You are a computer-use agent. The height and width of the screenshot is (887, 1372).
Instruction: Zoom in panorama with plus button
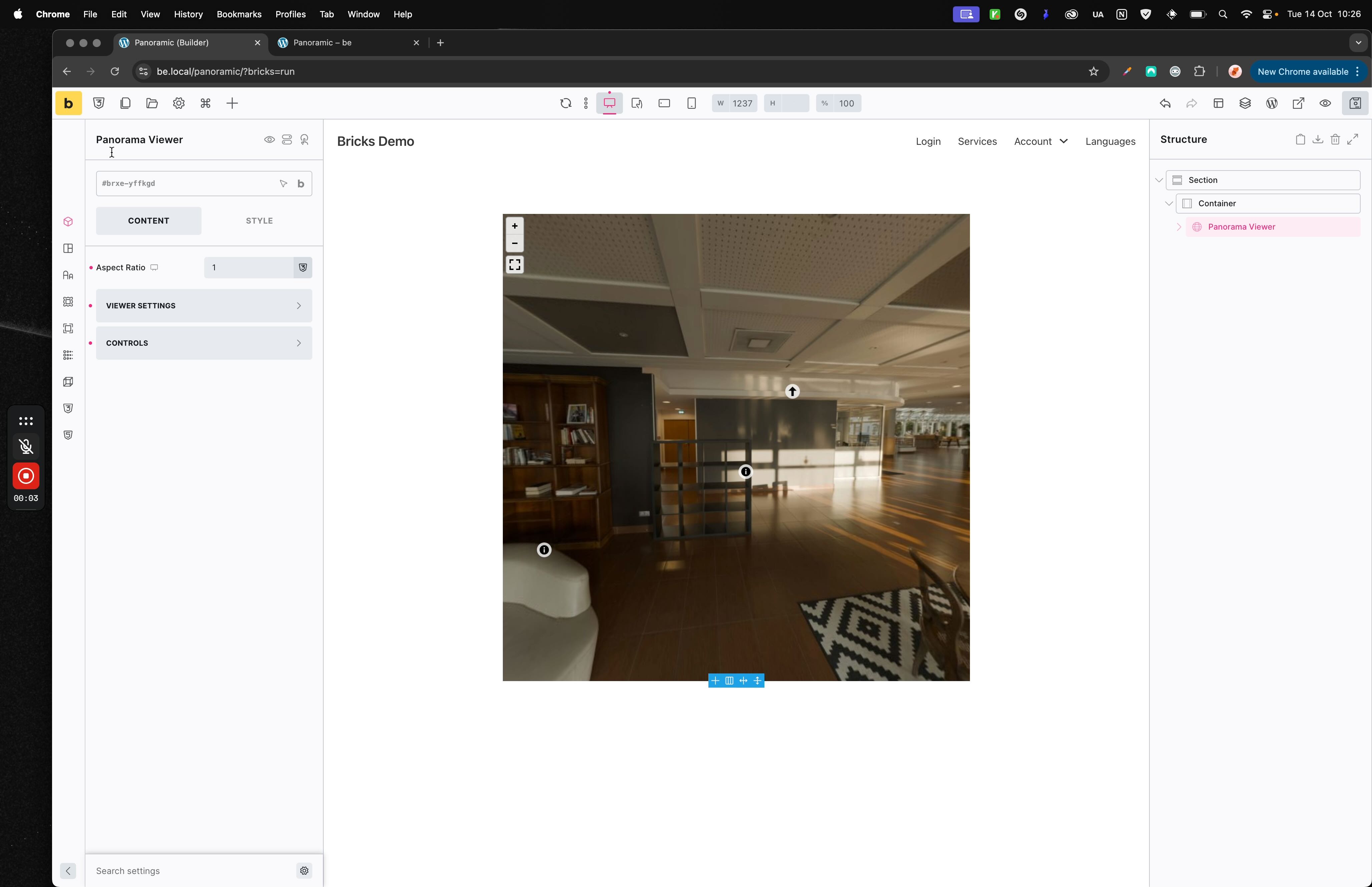[514, 226]
